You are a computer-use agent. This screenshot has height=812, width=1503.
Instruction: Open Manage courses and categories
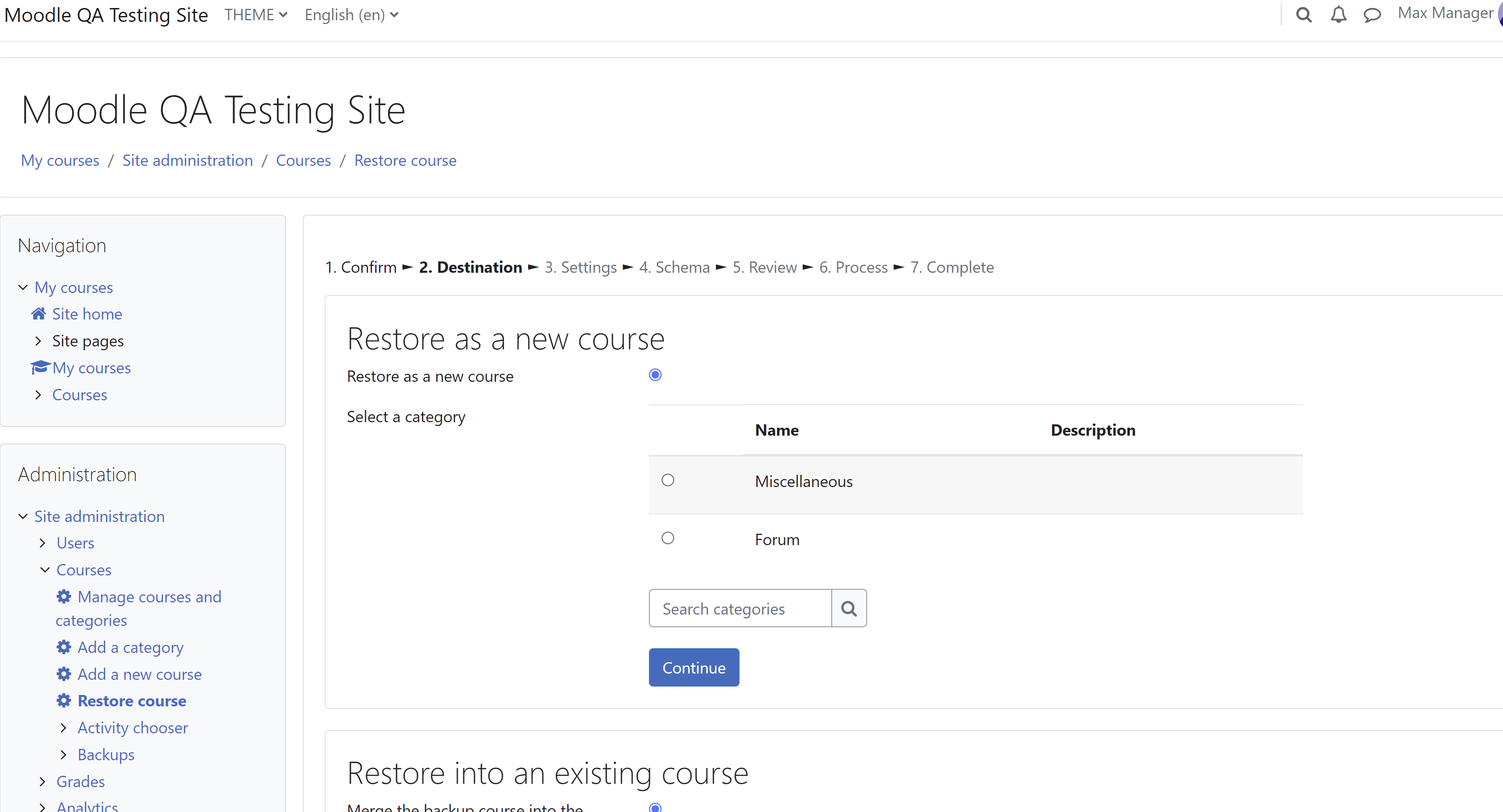139,608
